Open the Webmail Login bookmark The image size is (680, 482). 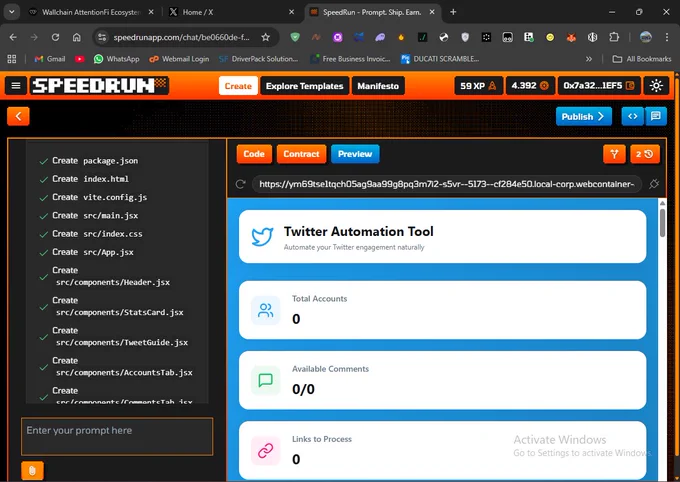pos(179,59)
